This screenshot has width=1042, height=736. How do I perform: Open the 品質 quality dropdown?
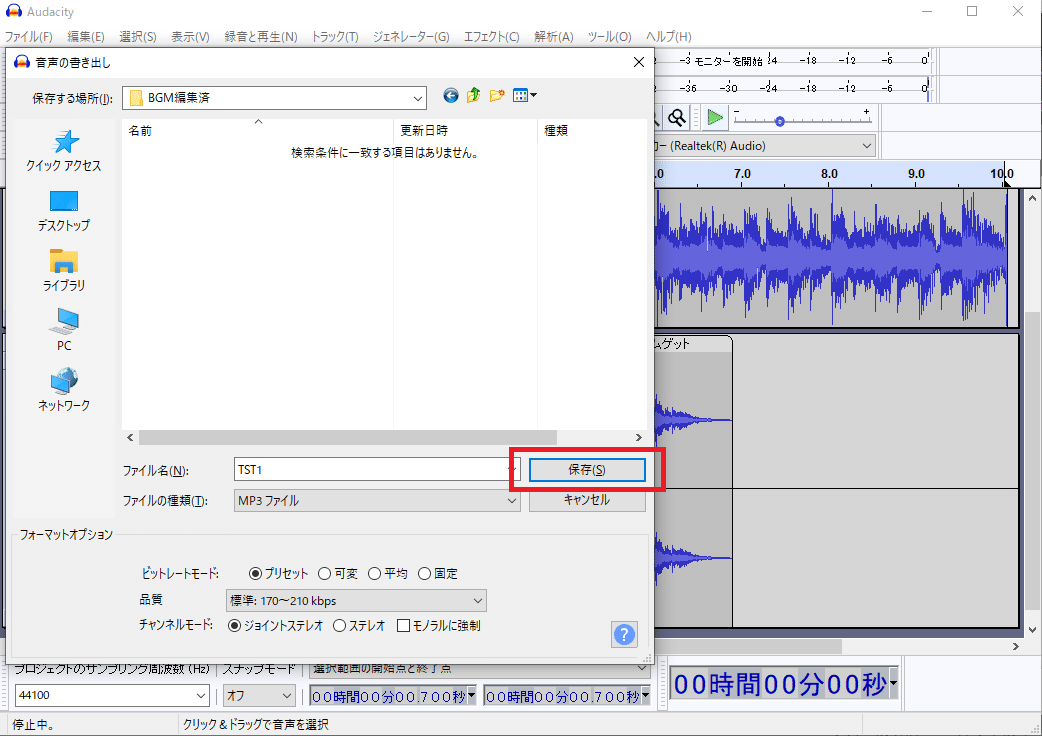coord(477,600)
